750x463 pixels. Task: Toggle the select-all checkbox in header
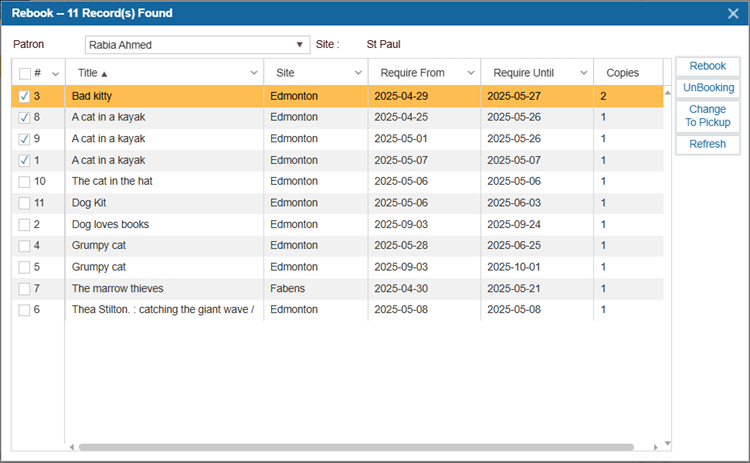pos(24,73)
